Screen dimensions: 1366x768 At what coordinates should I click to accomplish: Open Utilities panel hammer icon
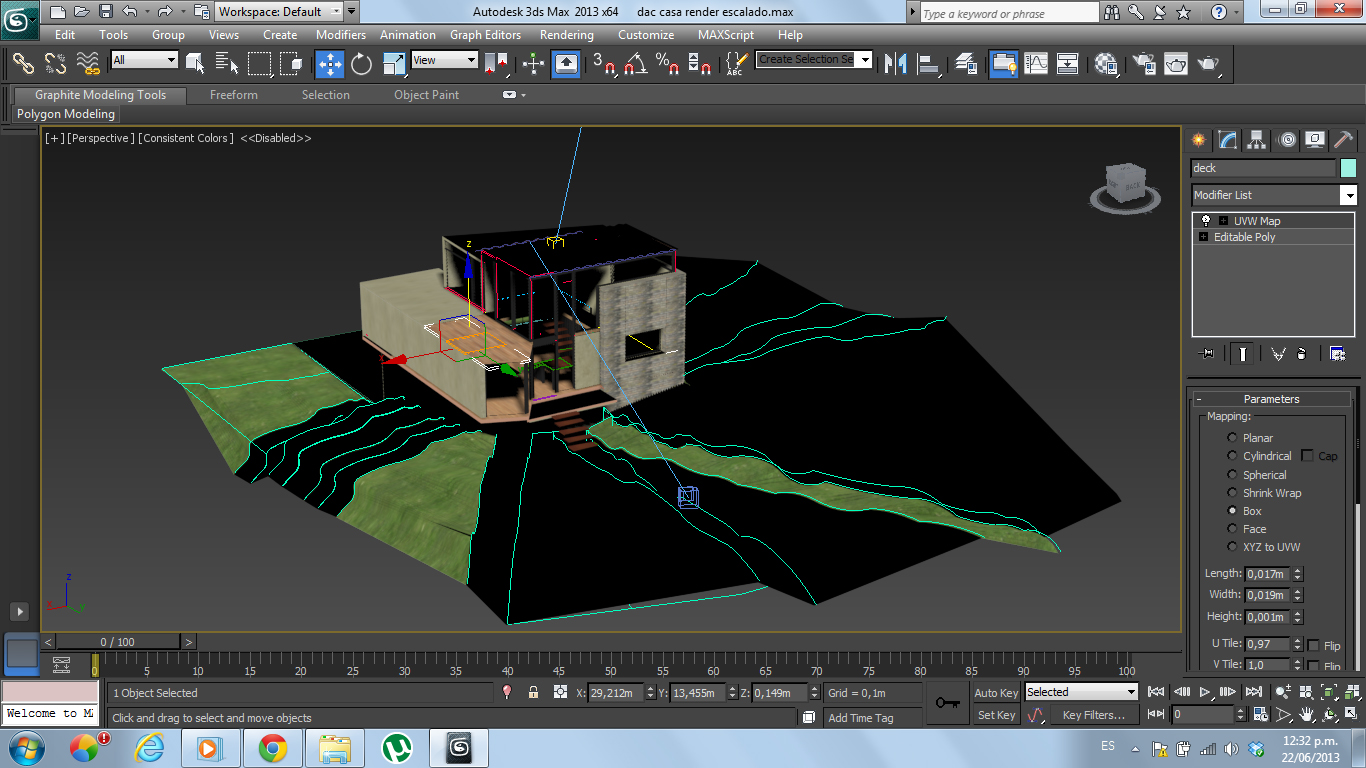[1343, 140]
